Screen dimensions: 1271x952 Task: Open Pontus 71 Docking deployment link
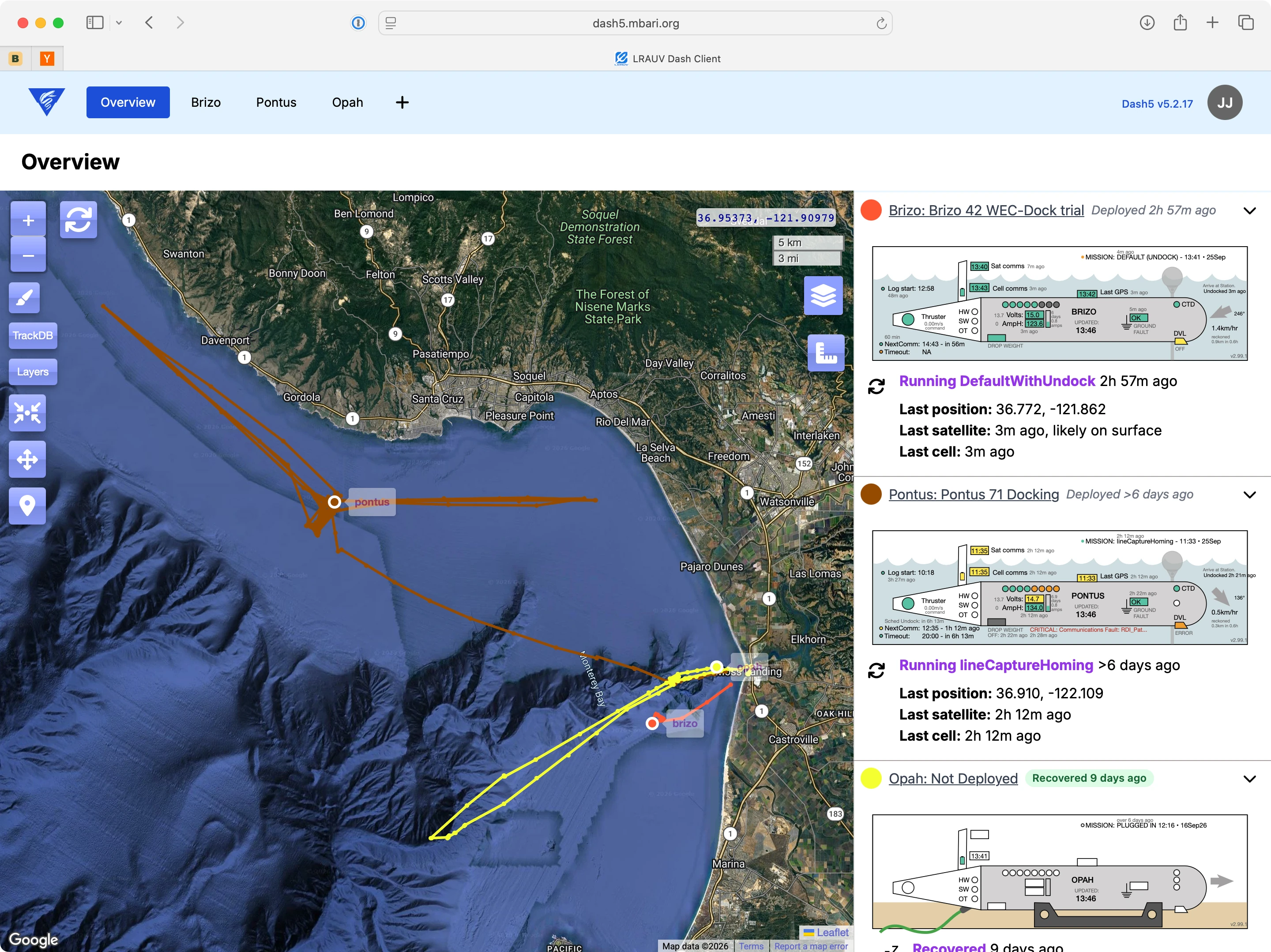(x=974, y=495)
